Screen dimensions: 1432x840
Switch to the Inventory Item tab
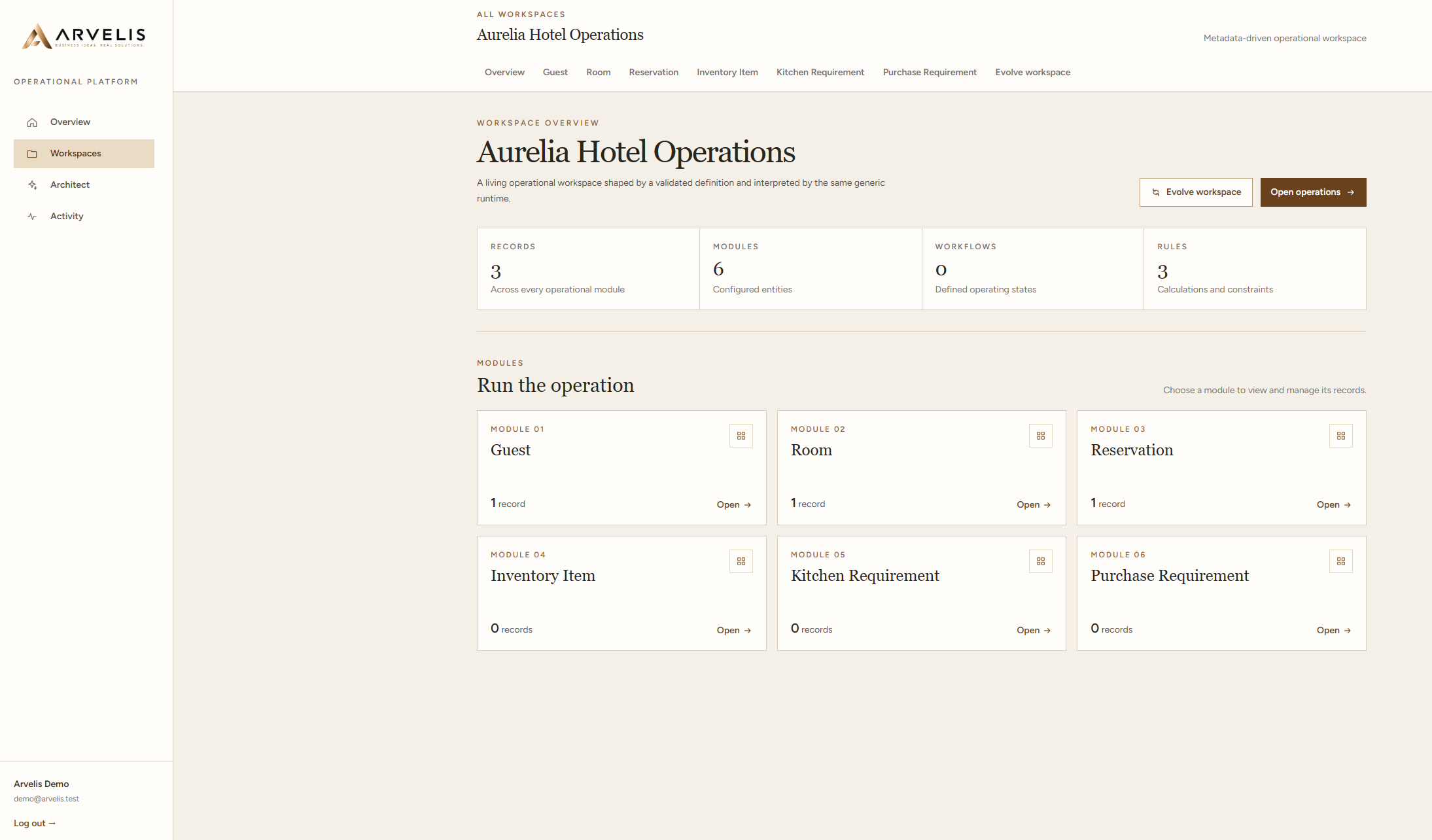click(x=727, y=73)
